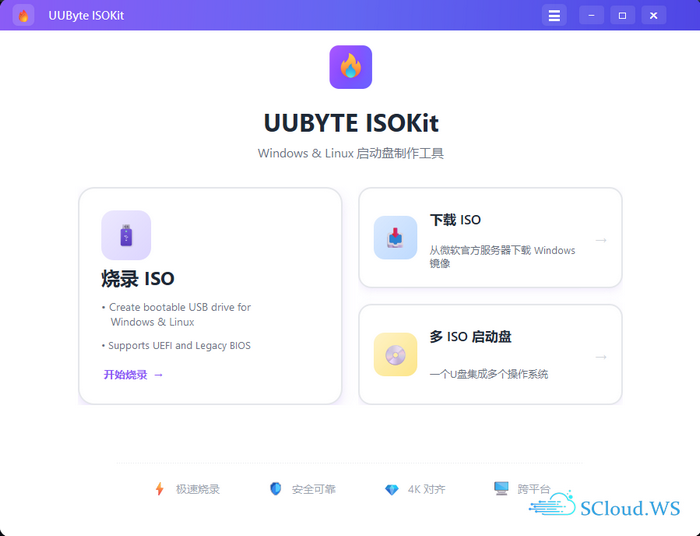
Task: Select the 烧录 ISO heading
Action: click(x=138, y=278)
